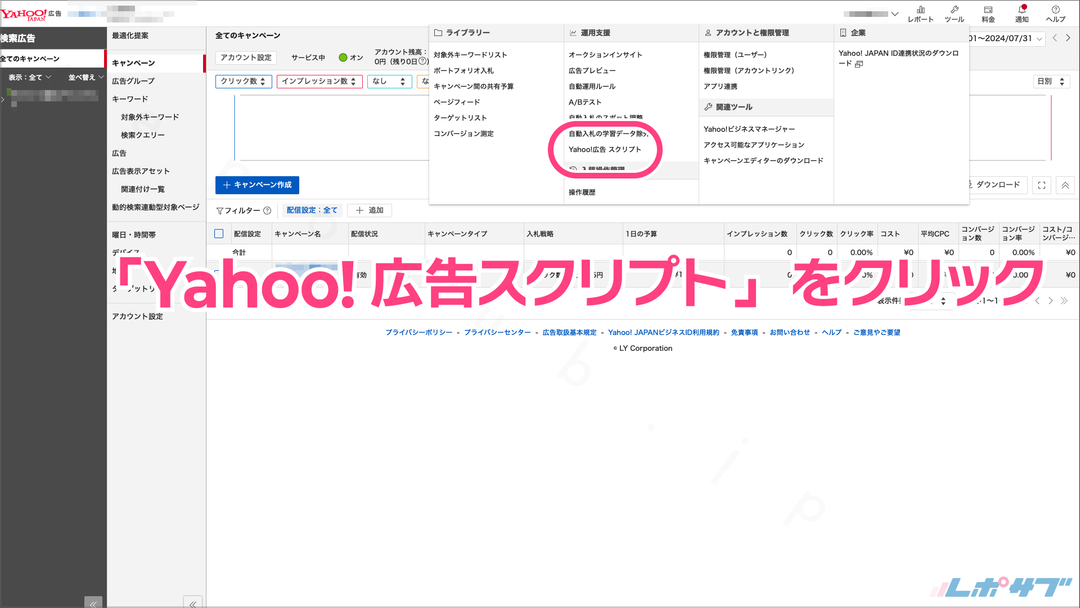Click the キャンペーン作成 button
Viewport: 1080px width, 608px height.
point(257,185)
